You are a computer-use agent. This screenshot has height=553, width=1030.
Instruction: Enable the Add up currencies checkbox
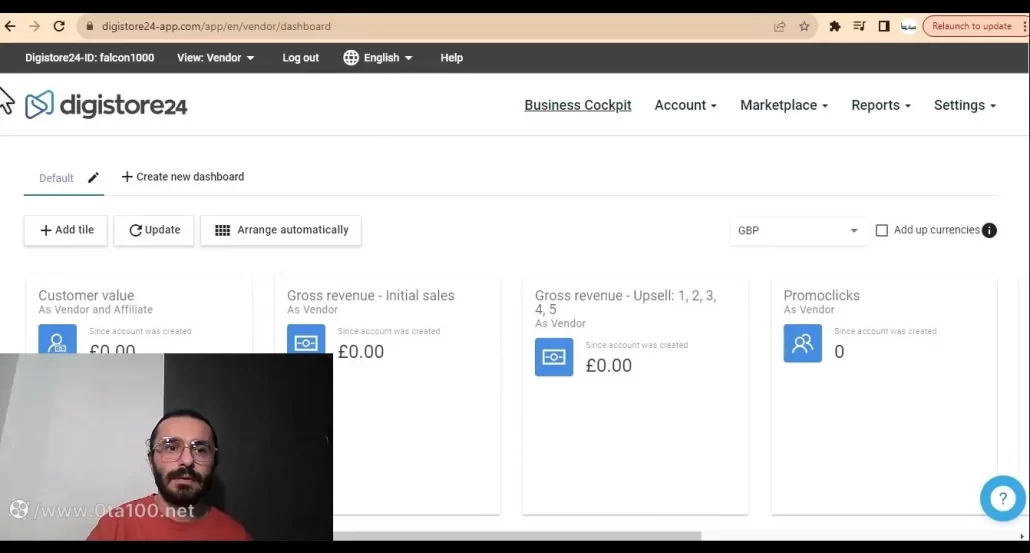click(x=881, y=230)
